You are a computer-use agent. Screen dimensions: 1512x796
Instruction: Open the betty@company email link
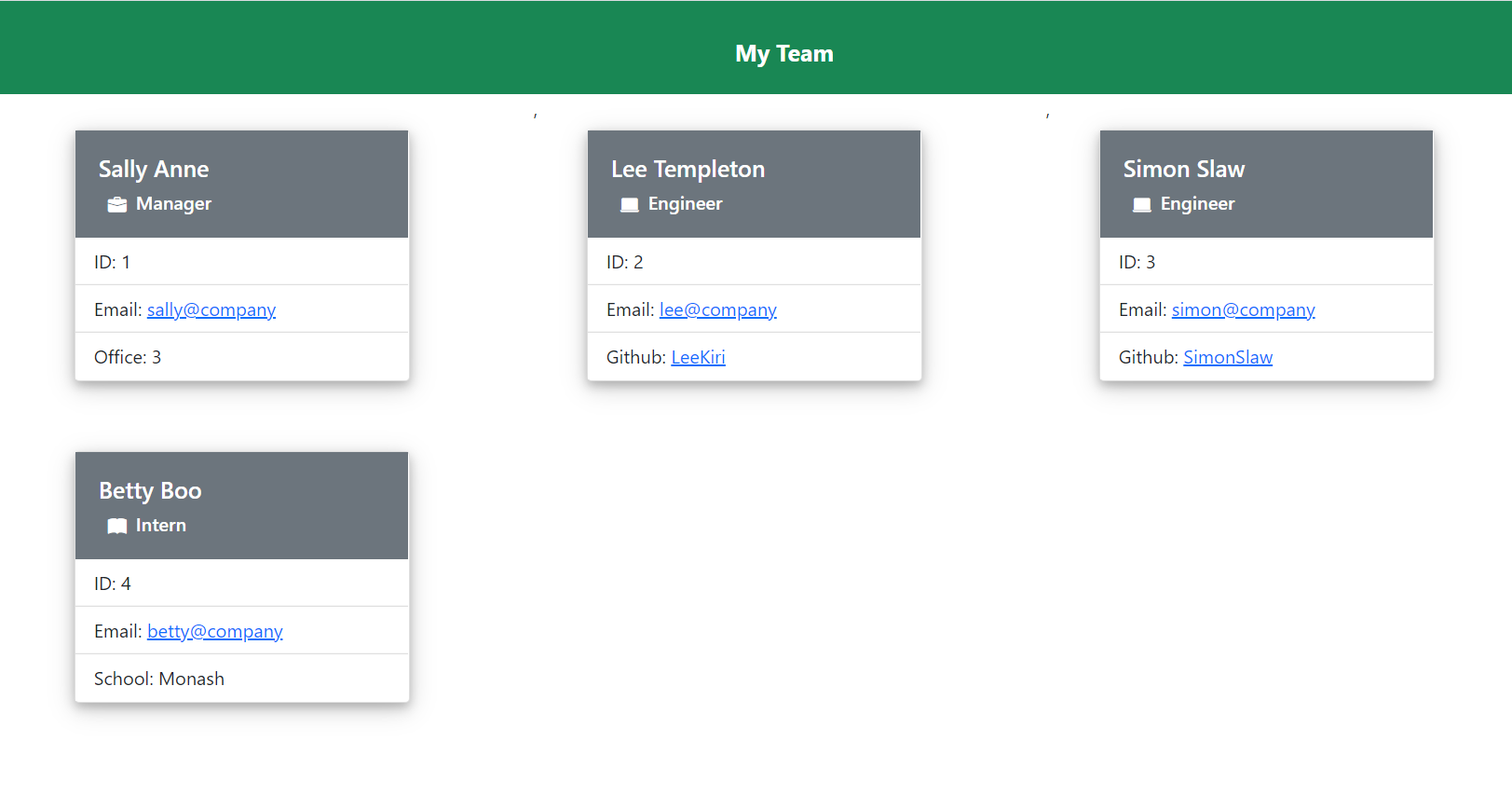(x=214, y=631)
